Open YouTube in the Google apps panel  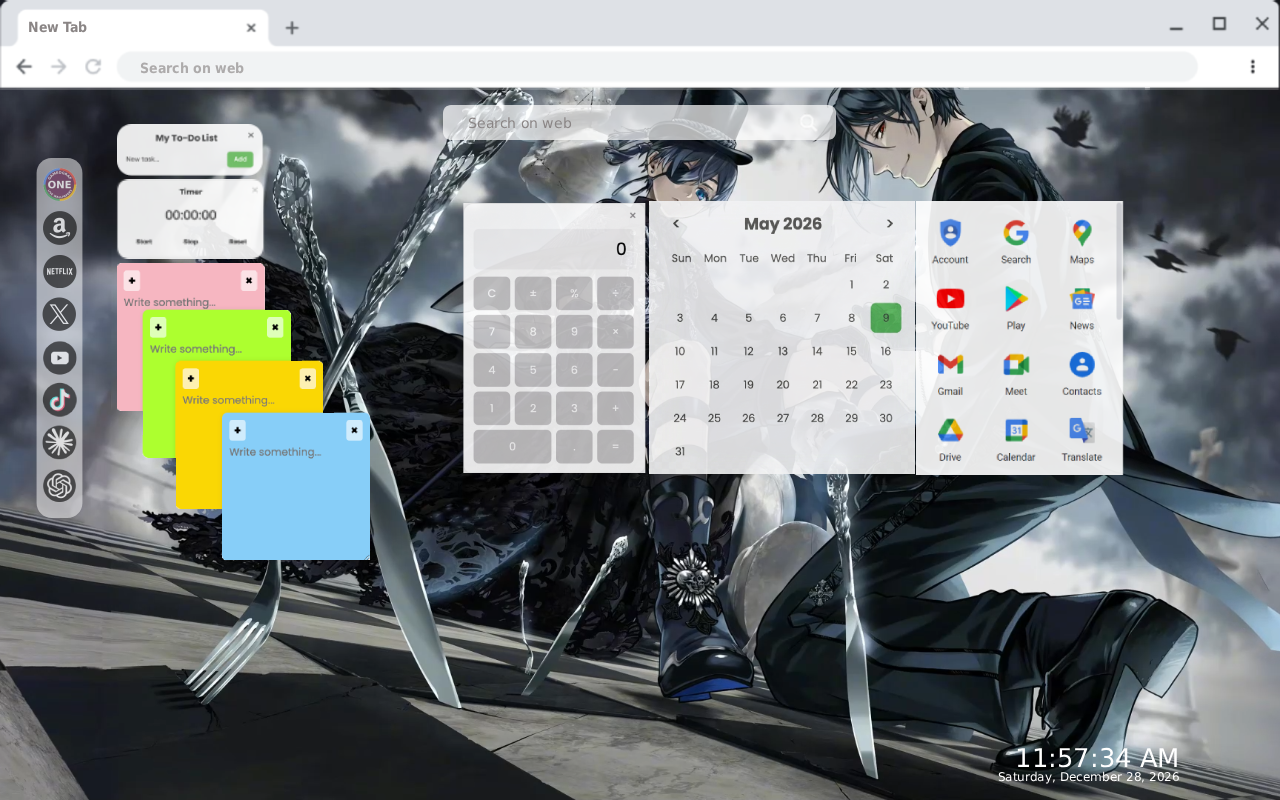click(950, 308)
